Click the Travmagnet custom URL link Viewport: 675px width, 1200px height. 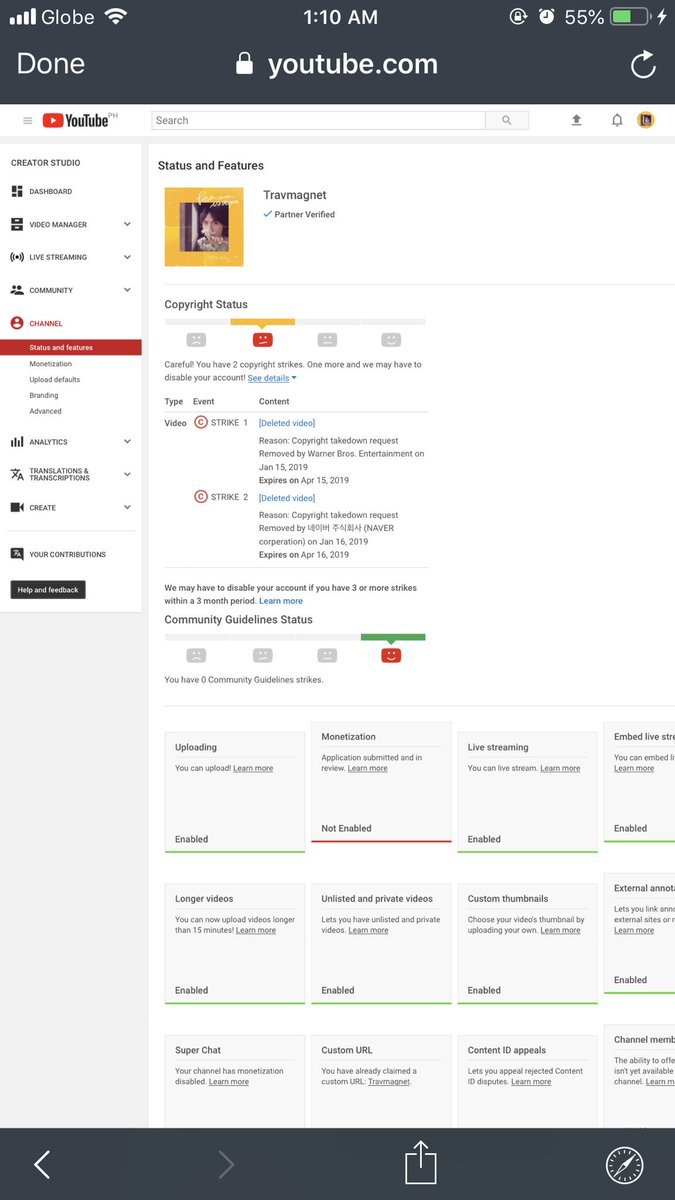click(x=389, y=1082)
